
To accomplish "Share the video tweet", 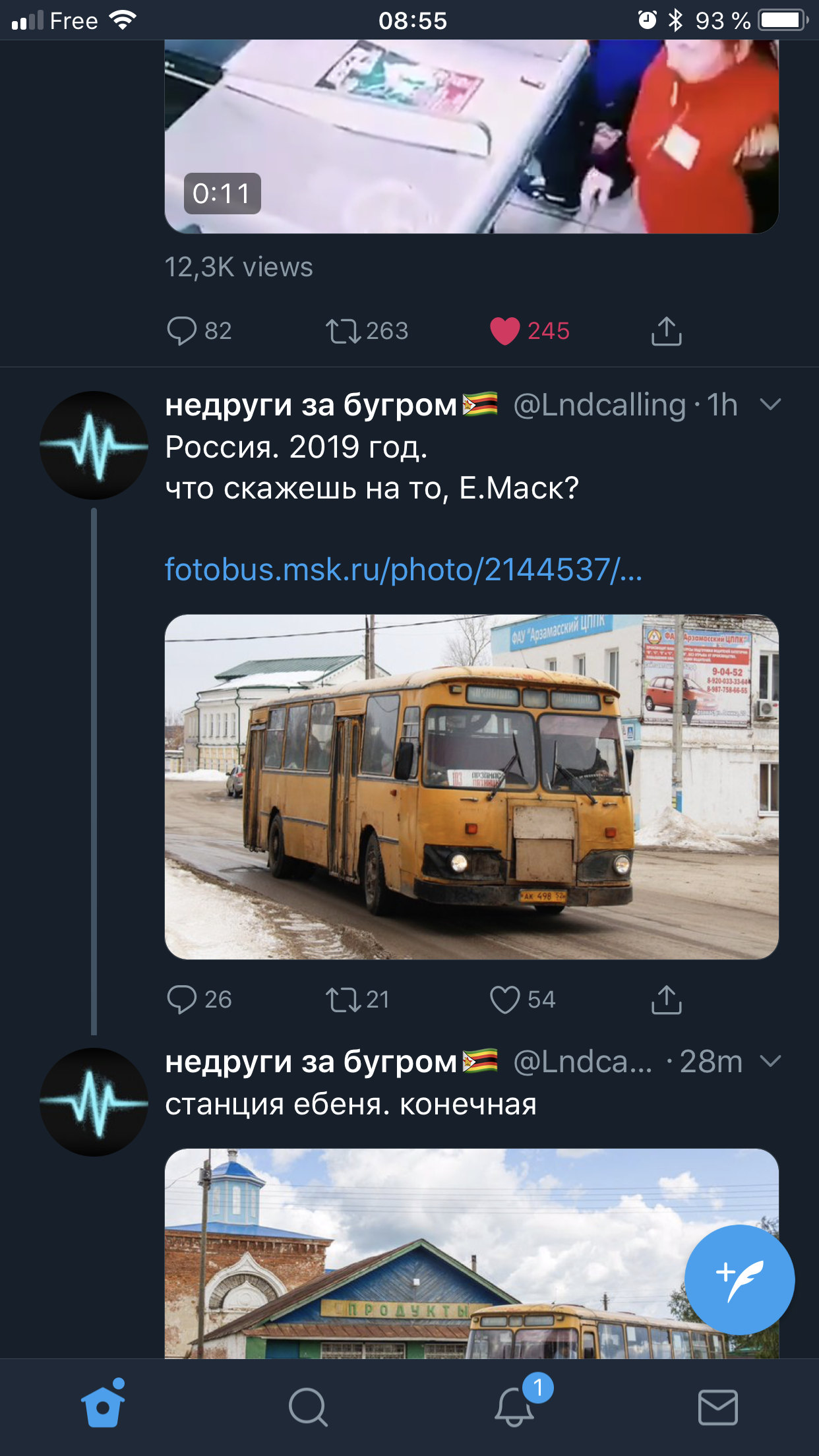I will click(666, 330).
